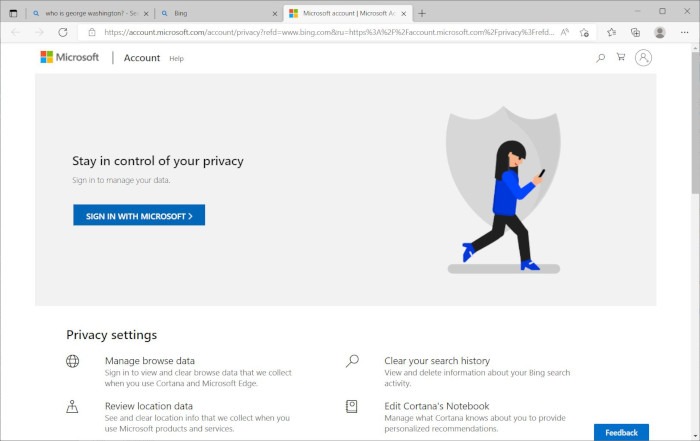Click SIGN IN WITH MICROSOFT button

coord(139,215)
